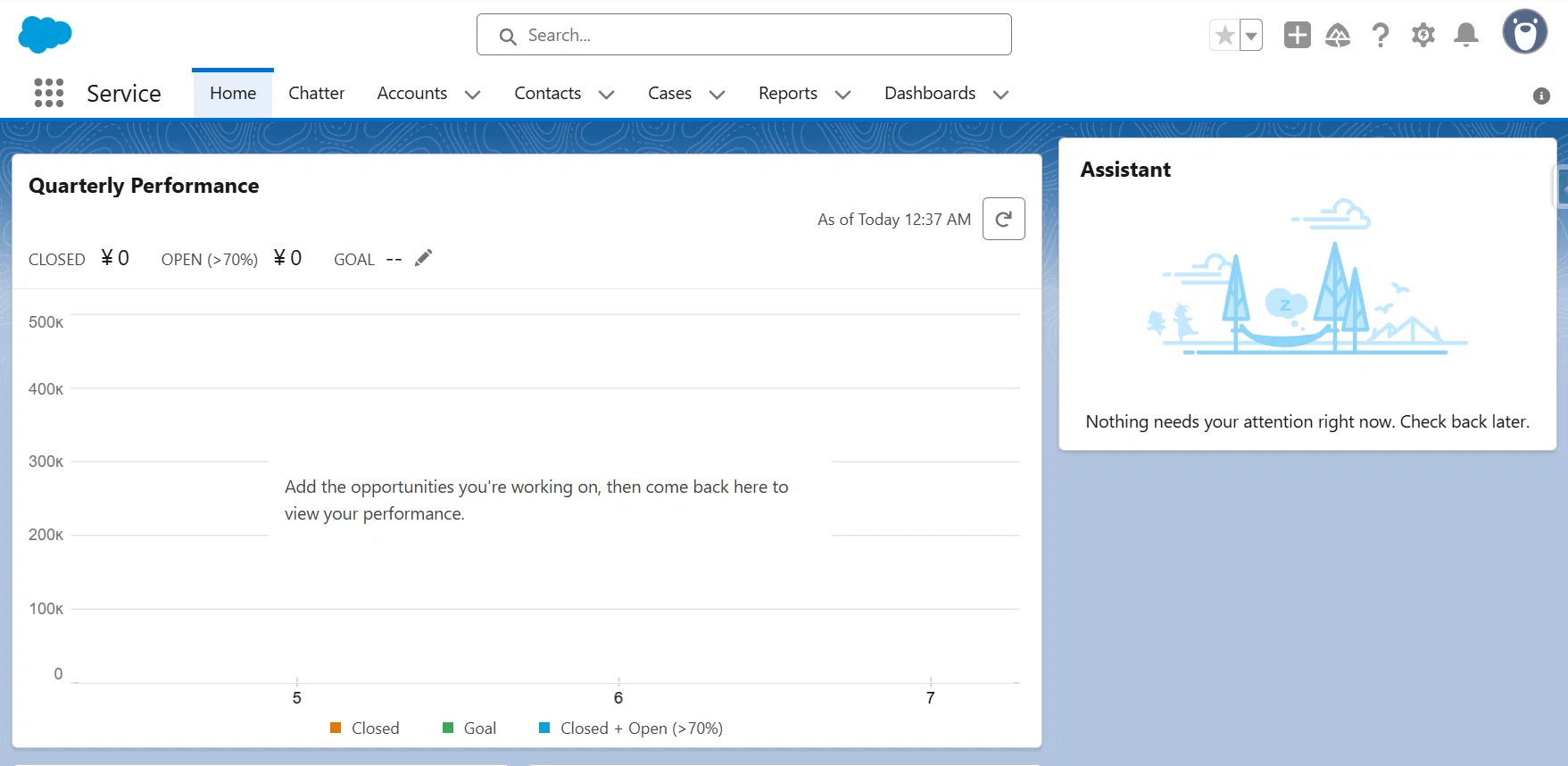
Task: Click the favorites star icon
Action: coord(1225,36)
